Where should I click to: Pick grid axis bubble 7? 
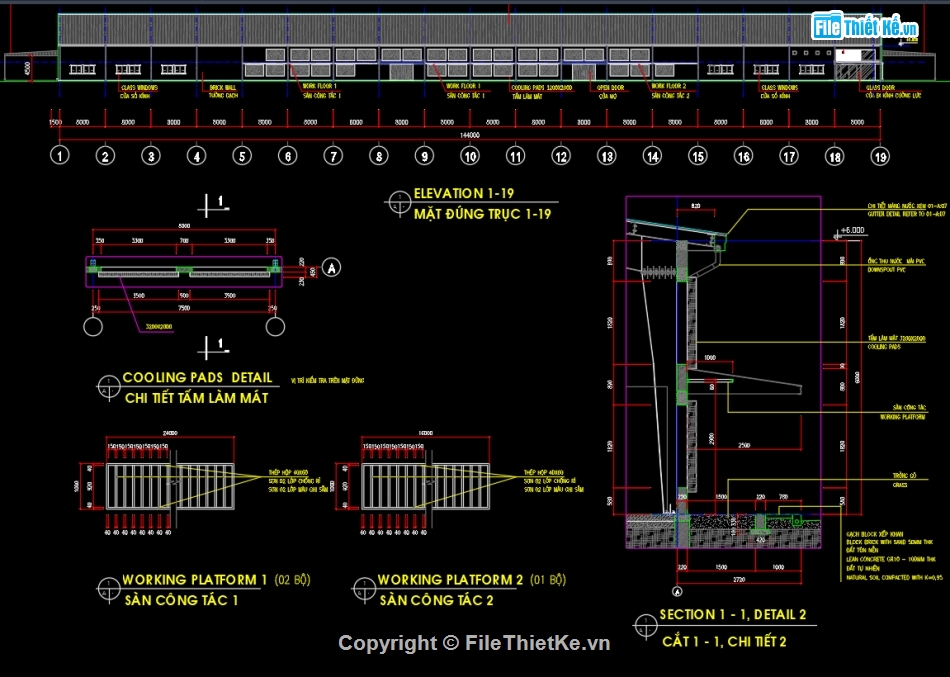tap(333, 156)
